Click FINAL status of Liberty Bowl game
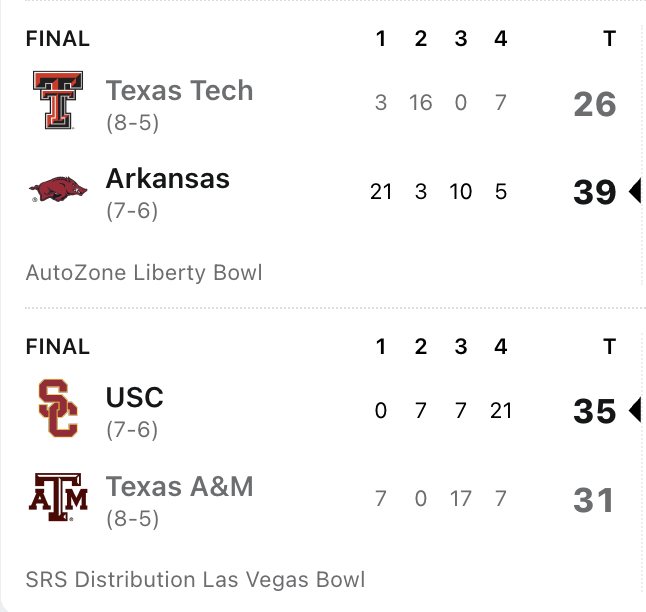646x612 pixels. pos(58,39)
